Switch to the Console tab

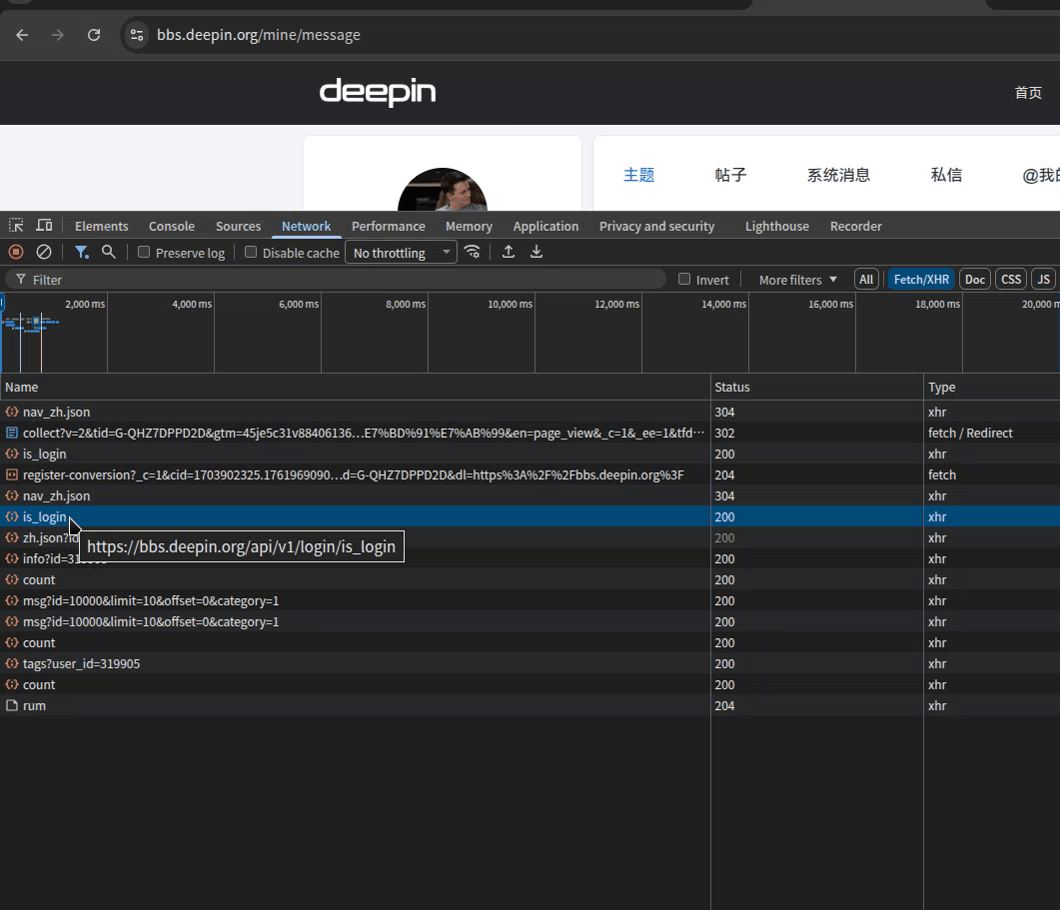pyautogui.click(x=172, y=226)
